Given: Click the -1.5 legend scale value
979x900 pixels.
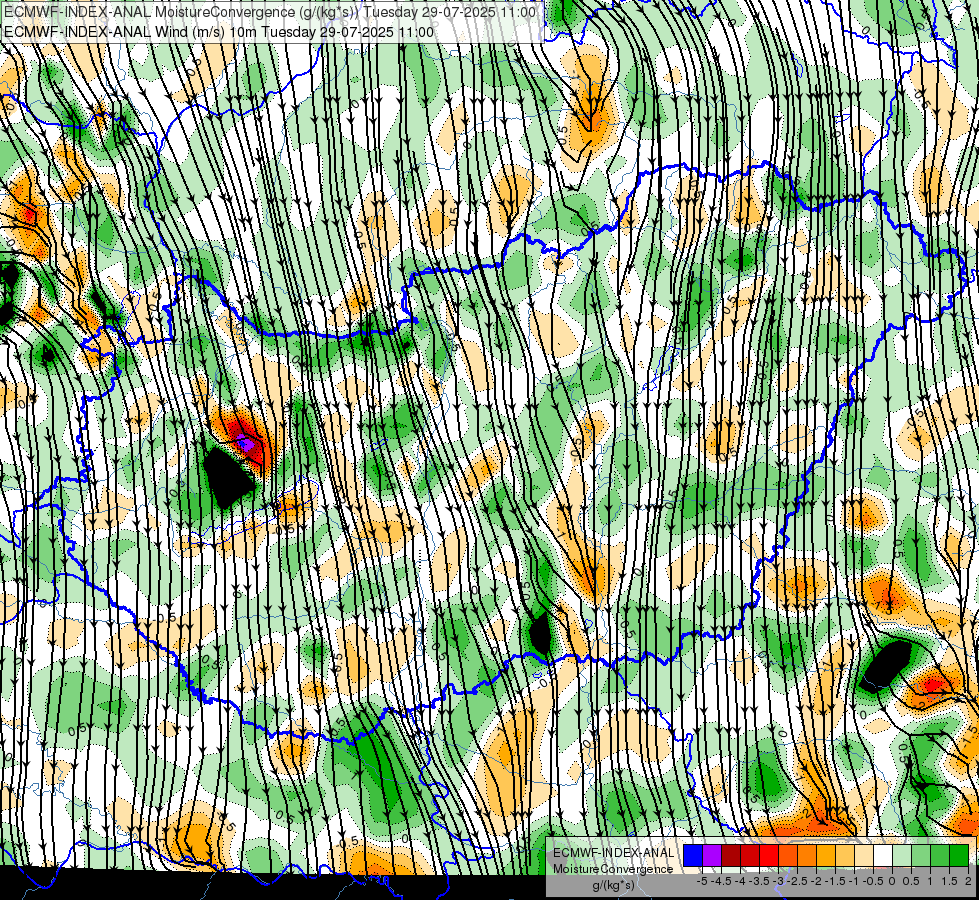Looking at the screenshot, I should click(835, 881).
